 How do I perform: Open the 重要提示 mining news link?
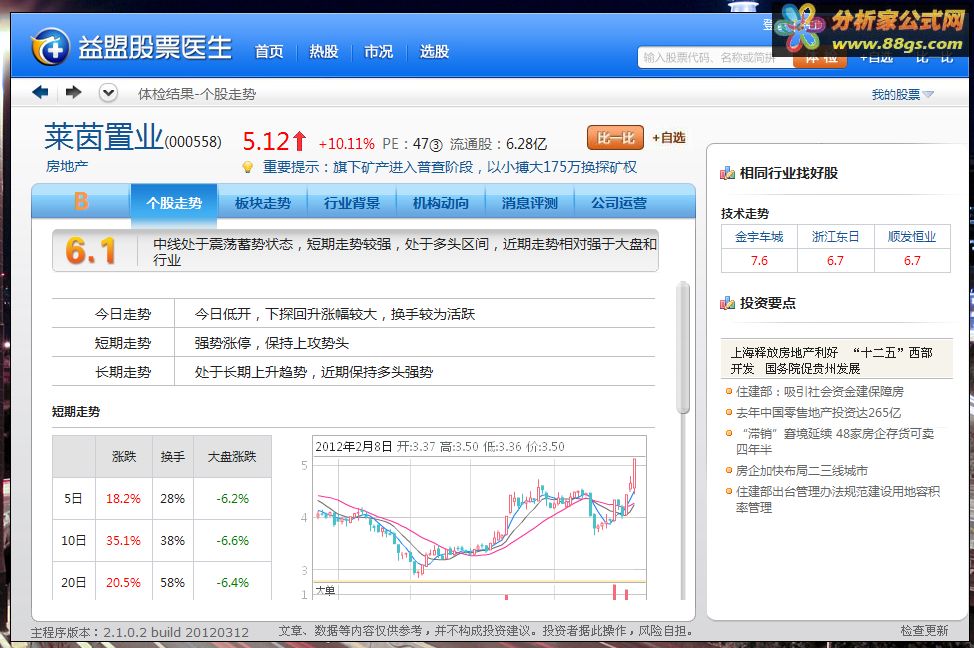coord(450,167)
